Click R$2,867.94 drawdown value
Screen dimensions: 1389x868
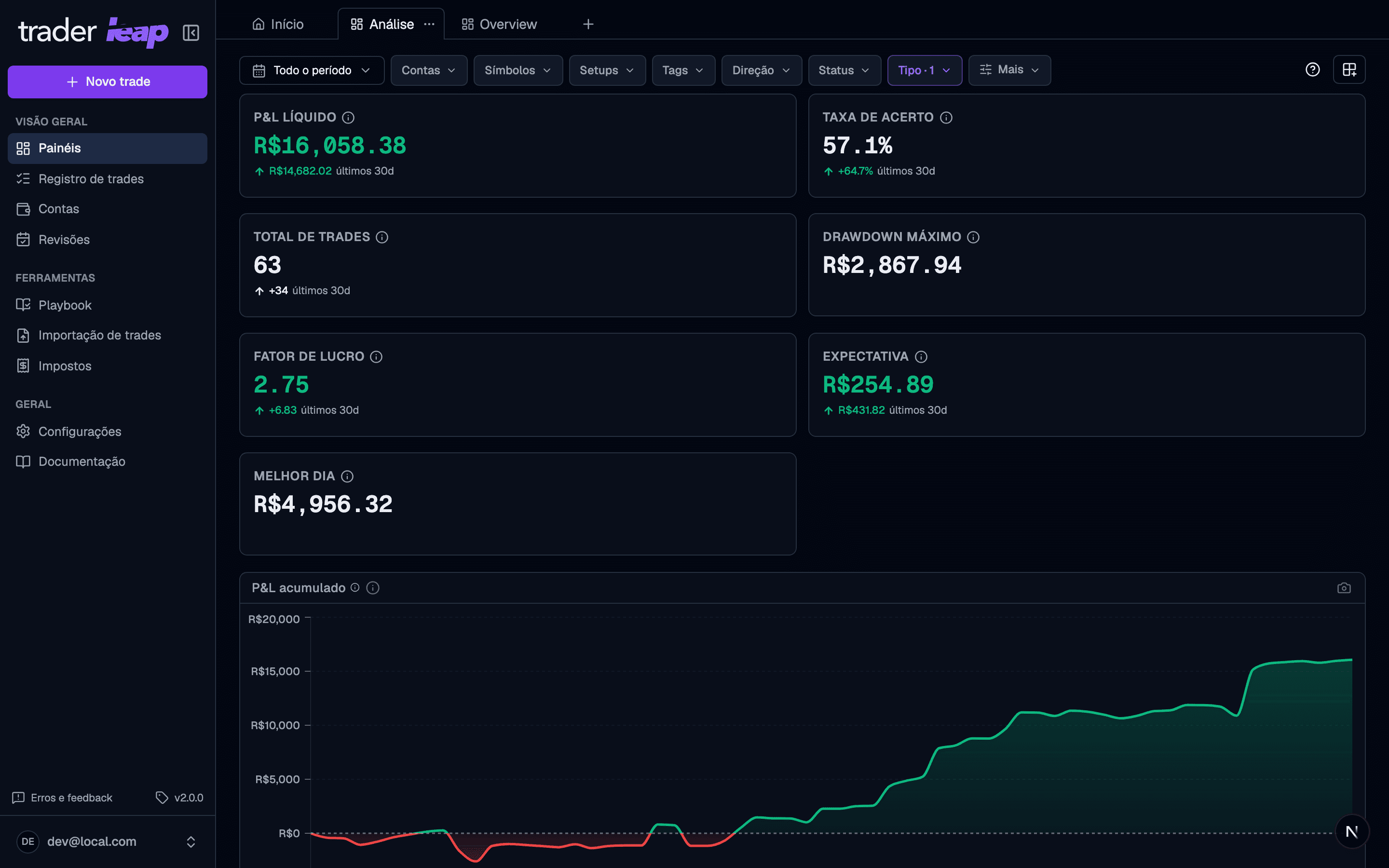click(x=892, y=265)
